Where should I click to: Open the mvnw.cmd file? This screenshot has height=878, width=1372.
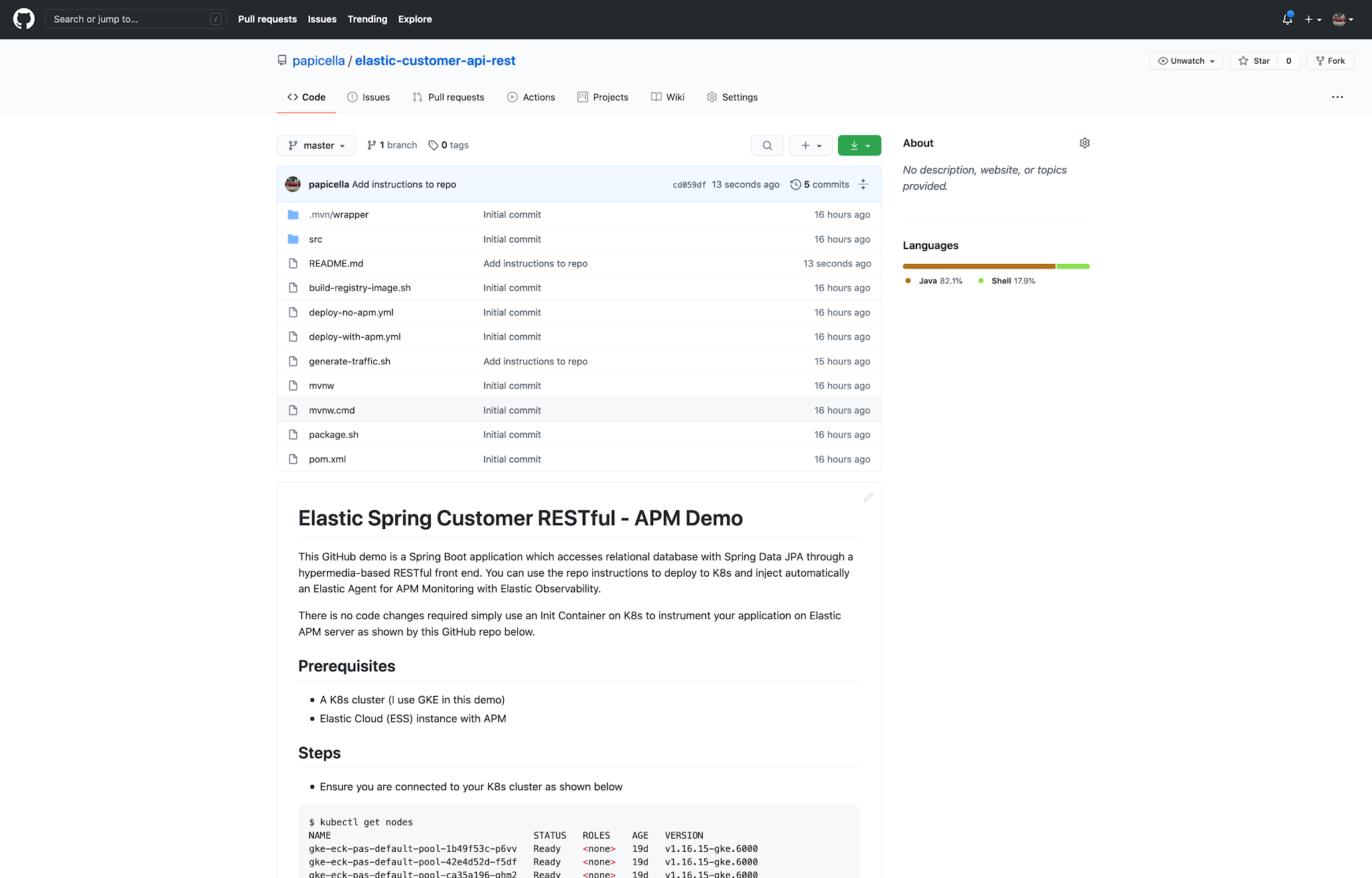pyautogui.click(x=332, y=411)
